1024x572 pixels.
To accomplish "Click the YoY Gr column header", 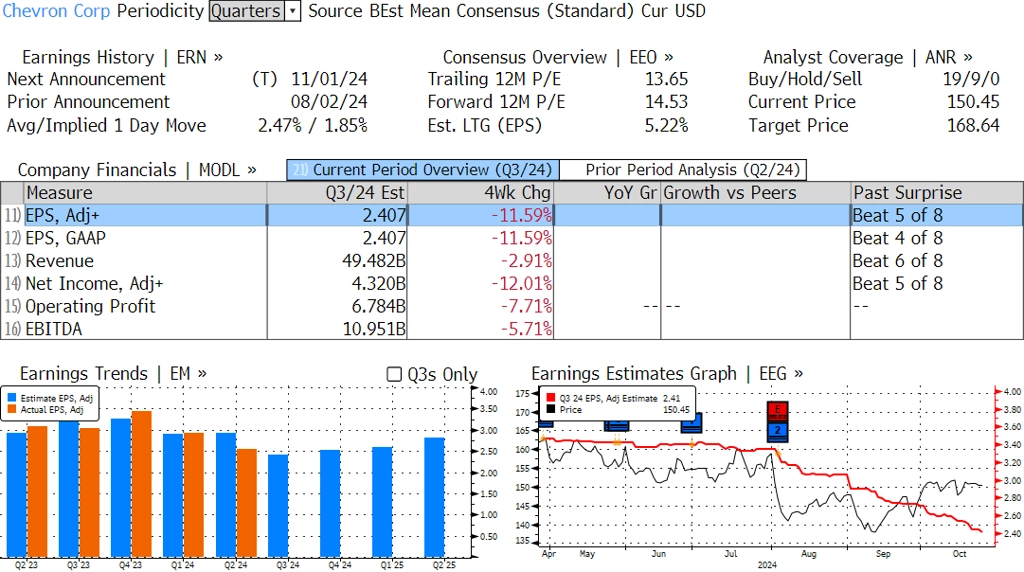I will (x=607, y=193).
